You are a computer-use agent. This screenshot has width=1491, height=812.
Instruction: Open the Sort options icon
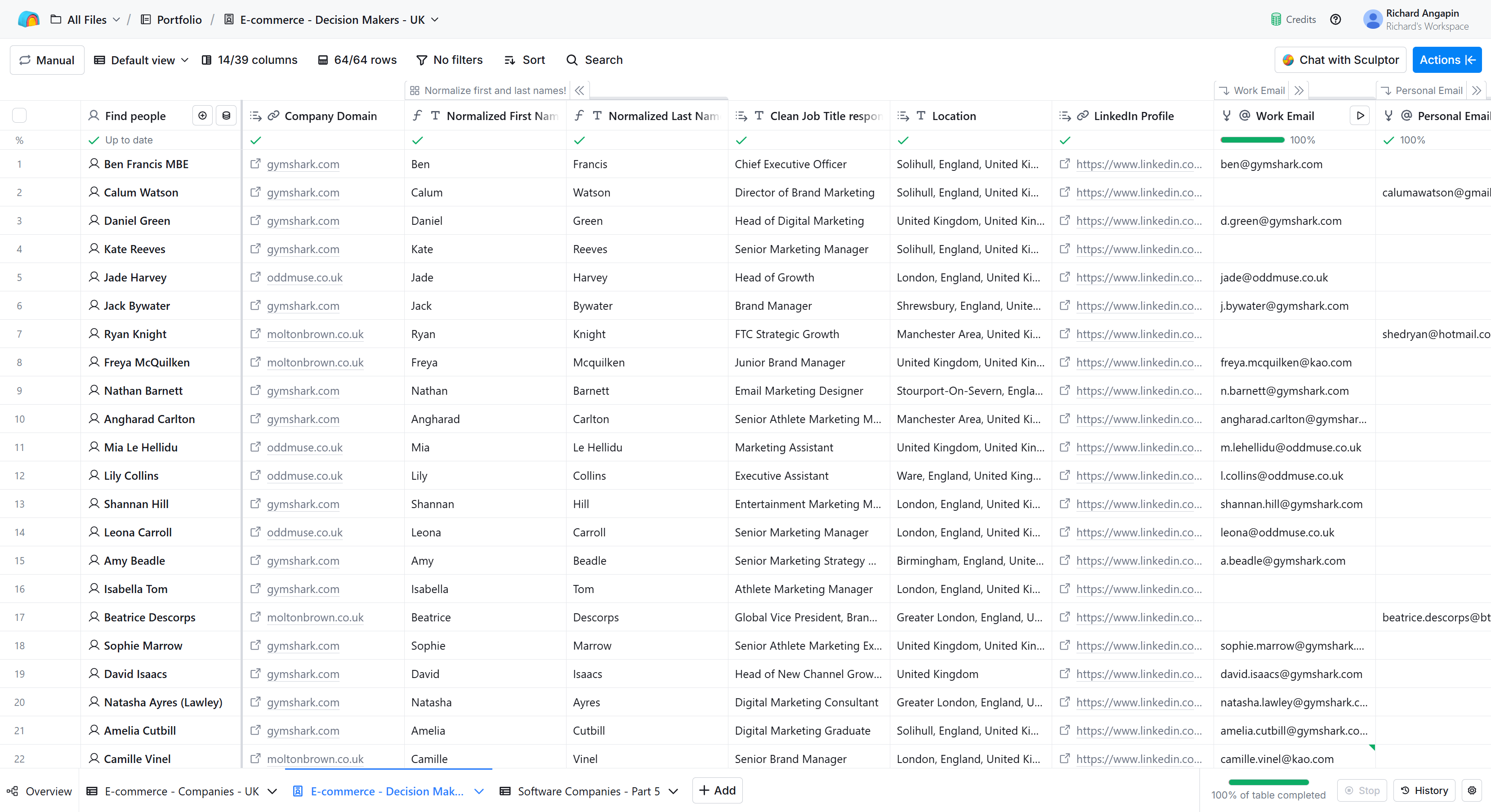point(509,60)
